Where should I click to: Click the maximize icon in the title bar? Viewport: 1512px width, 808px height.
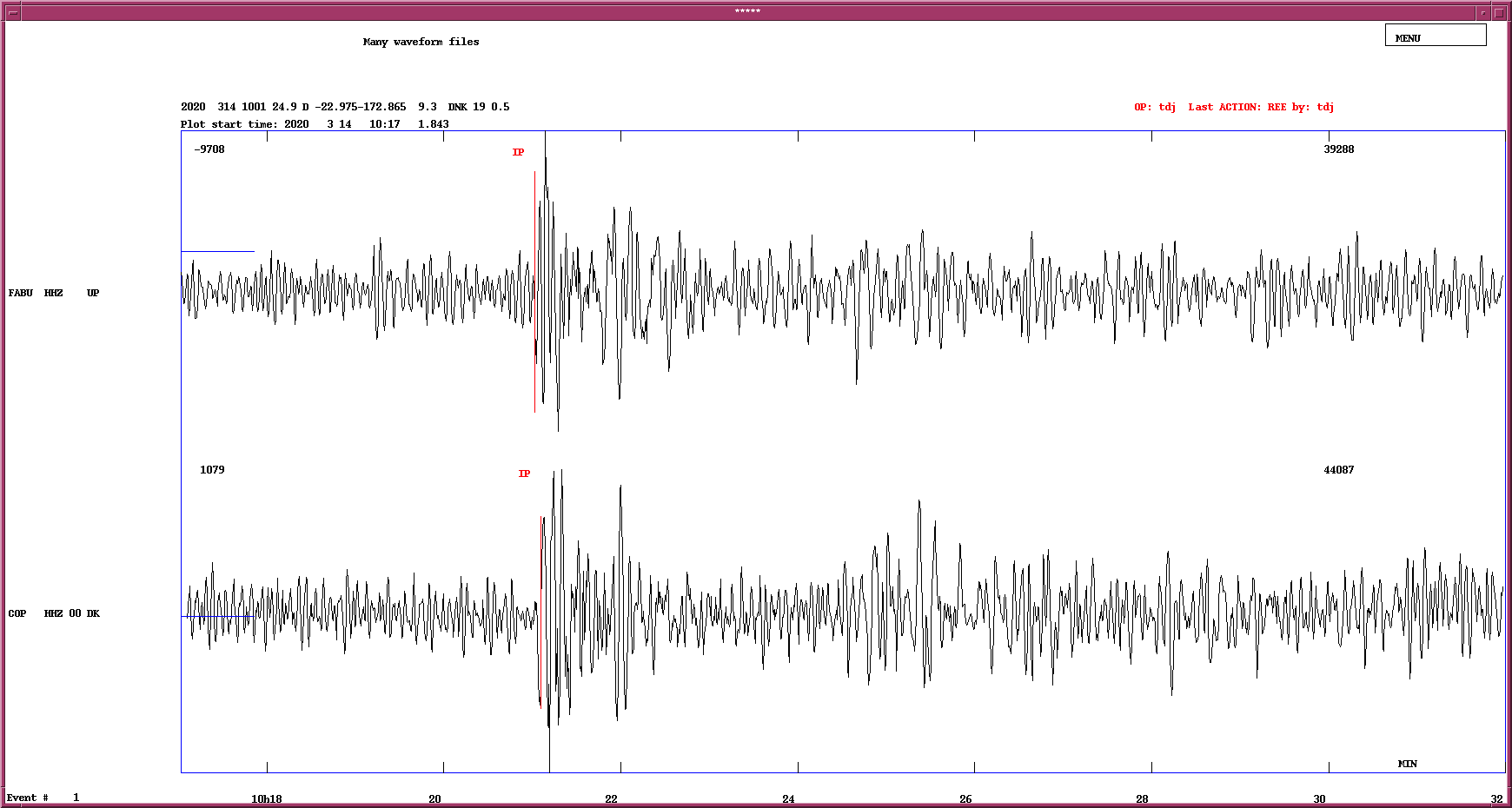coord(1497,11)
